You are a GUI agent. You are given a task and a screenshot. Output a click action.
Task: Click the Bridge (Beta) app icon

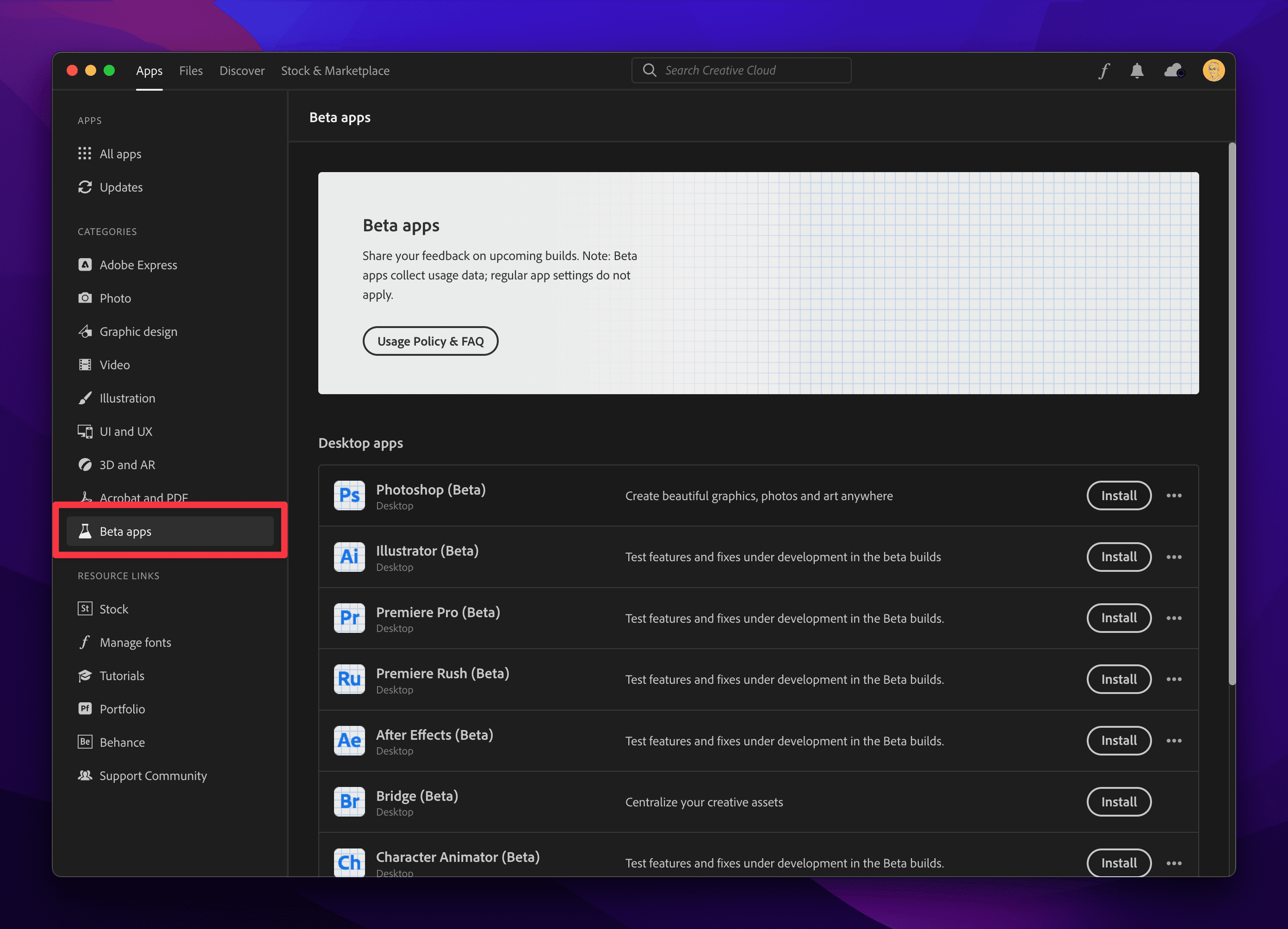tap(349, 802)
